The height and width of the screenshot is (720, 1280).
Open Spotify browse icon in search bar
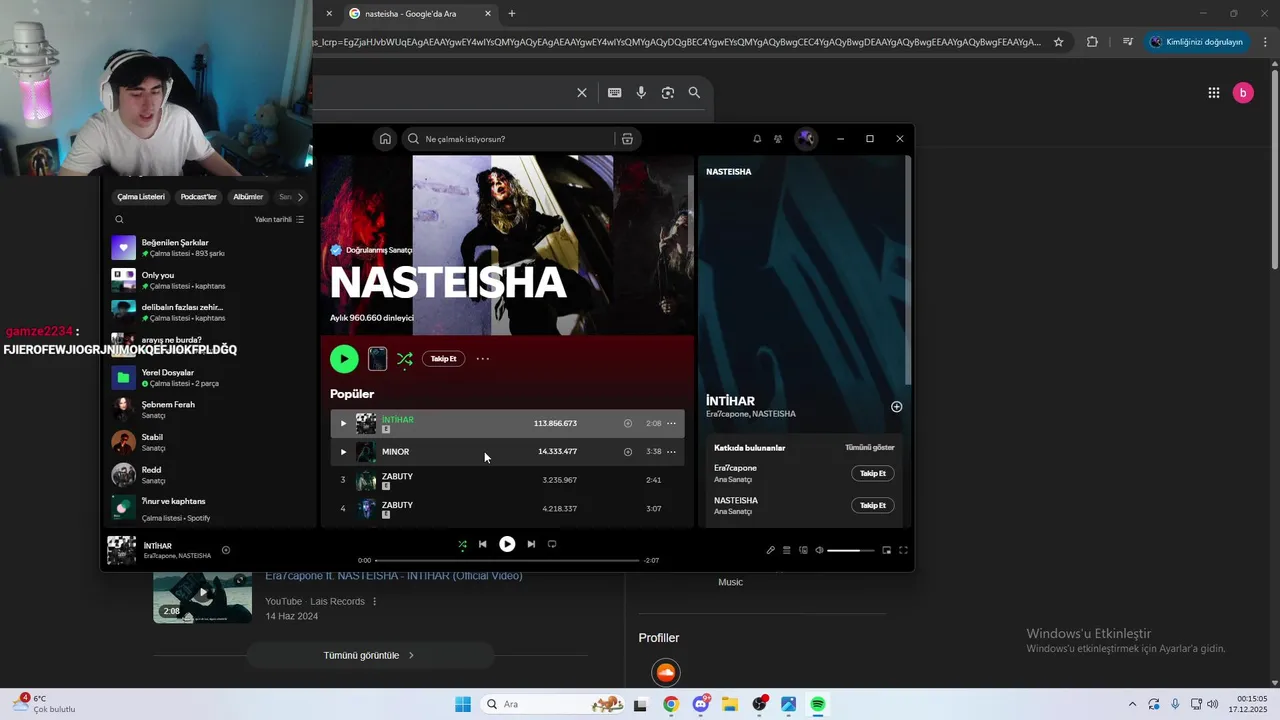[627, 139]
